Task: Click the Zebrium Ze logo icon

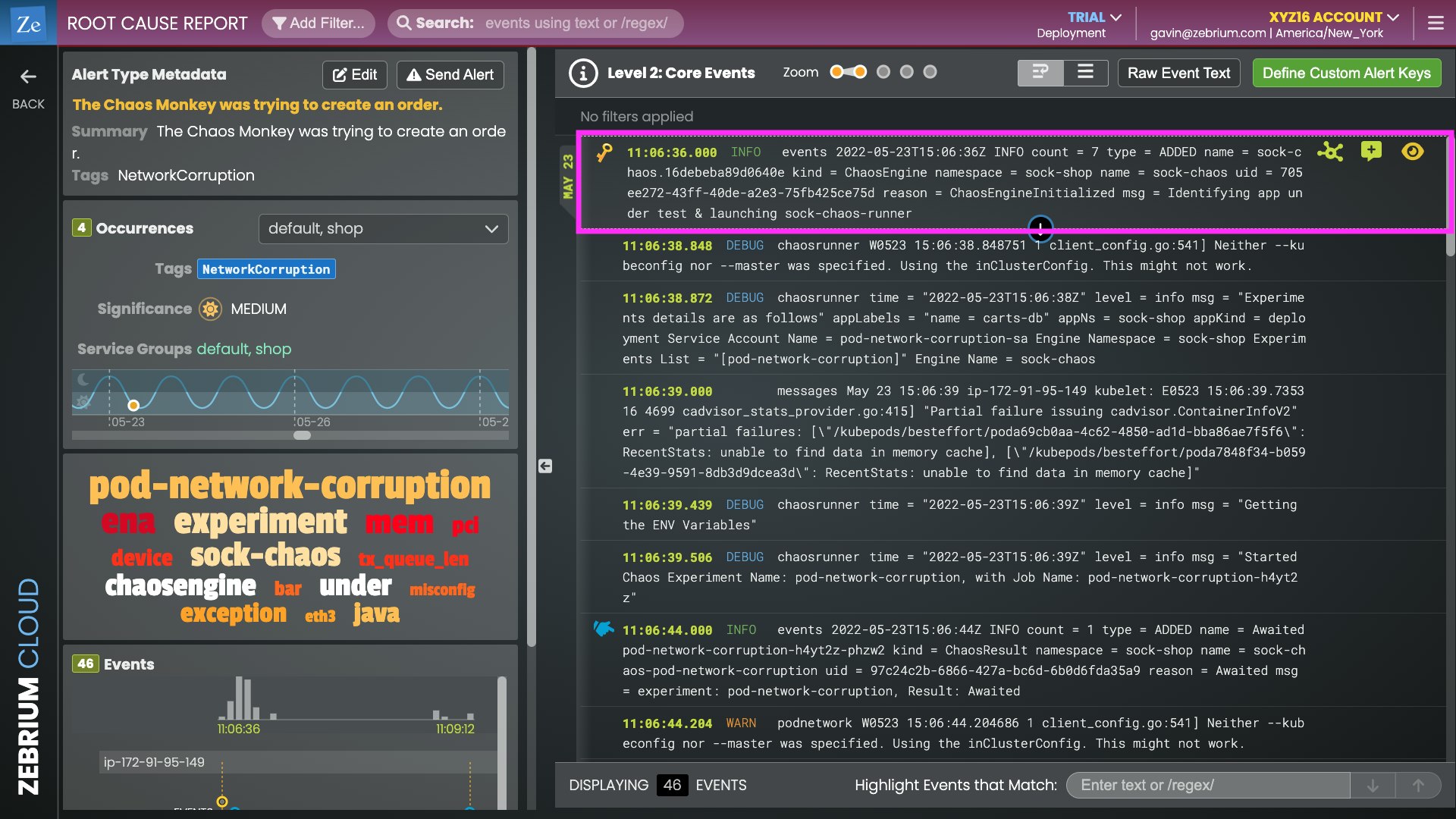Action: click(28, 24)
